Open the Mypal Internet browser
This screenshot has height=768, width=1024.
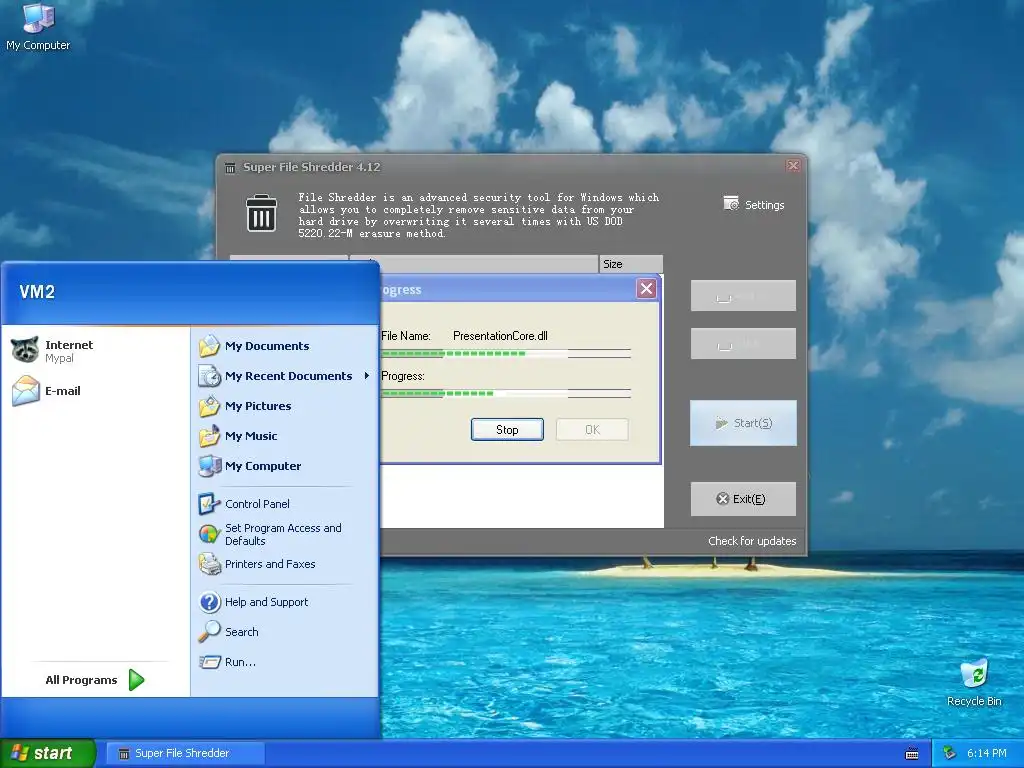(52, 351)
